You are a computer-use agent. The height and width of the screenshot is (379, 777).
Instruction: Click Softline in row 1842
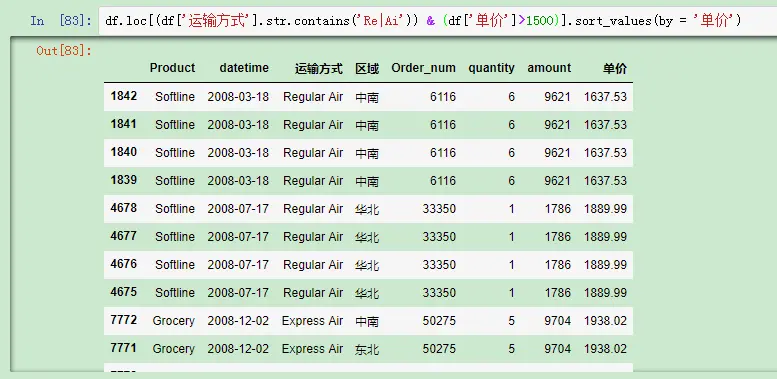(175, 97)
